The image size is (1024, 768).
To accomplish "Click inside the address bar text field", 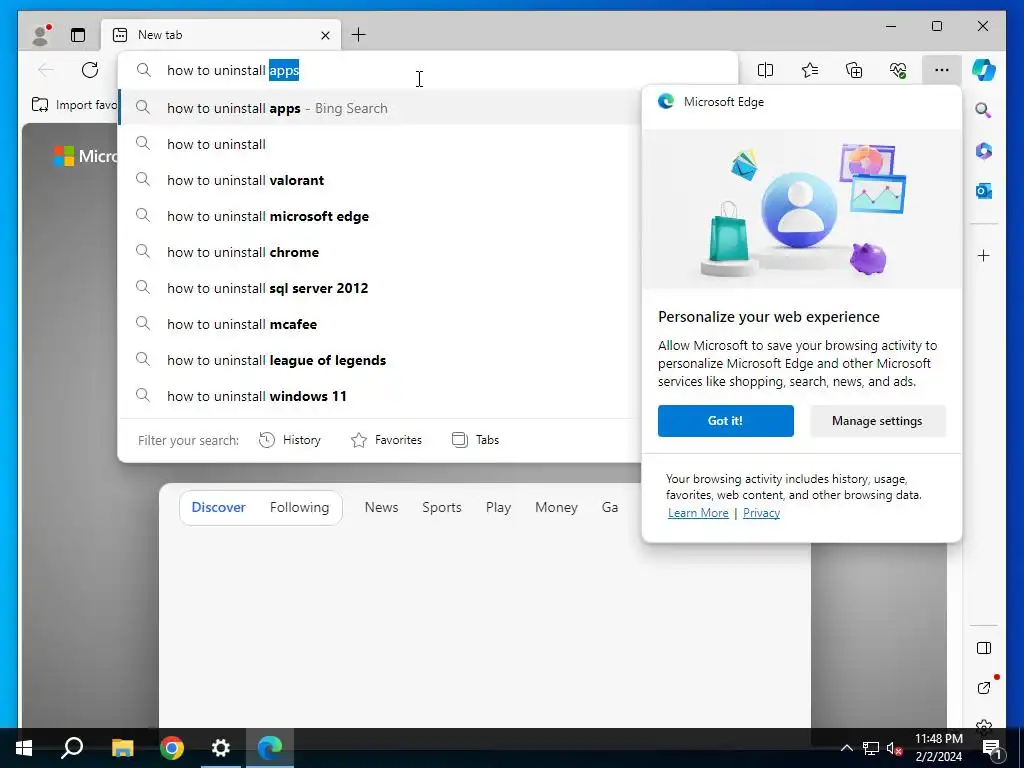I will [428, 70].
